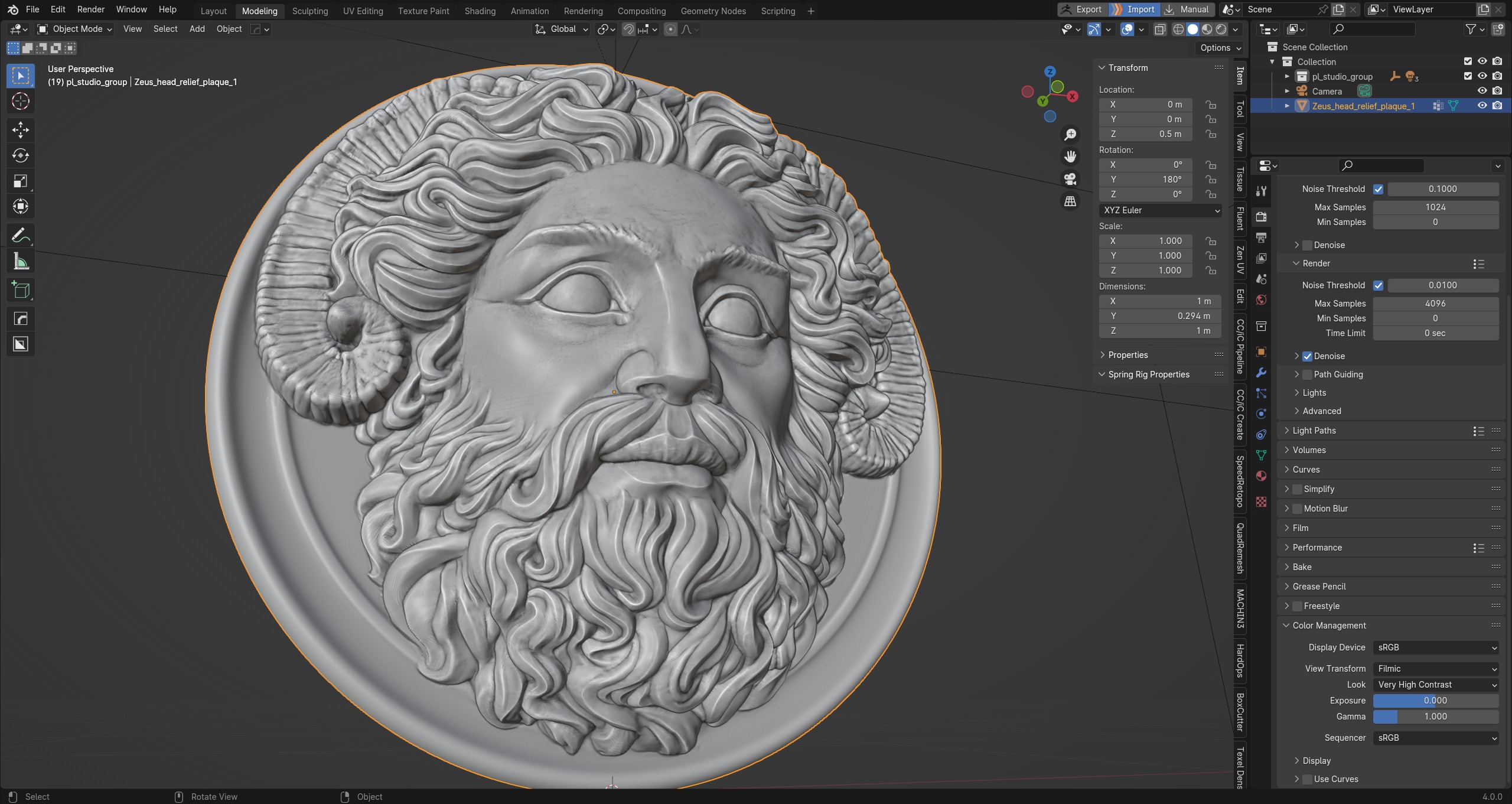
Task: Open the Object Mode dropdown
Action: pyautogui.click(x=75, y=29)
